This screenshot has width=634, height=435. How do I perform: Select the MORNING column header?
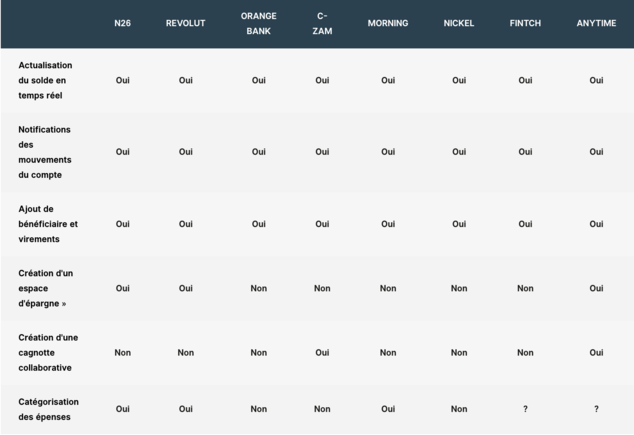click(x=388, y=23)
